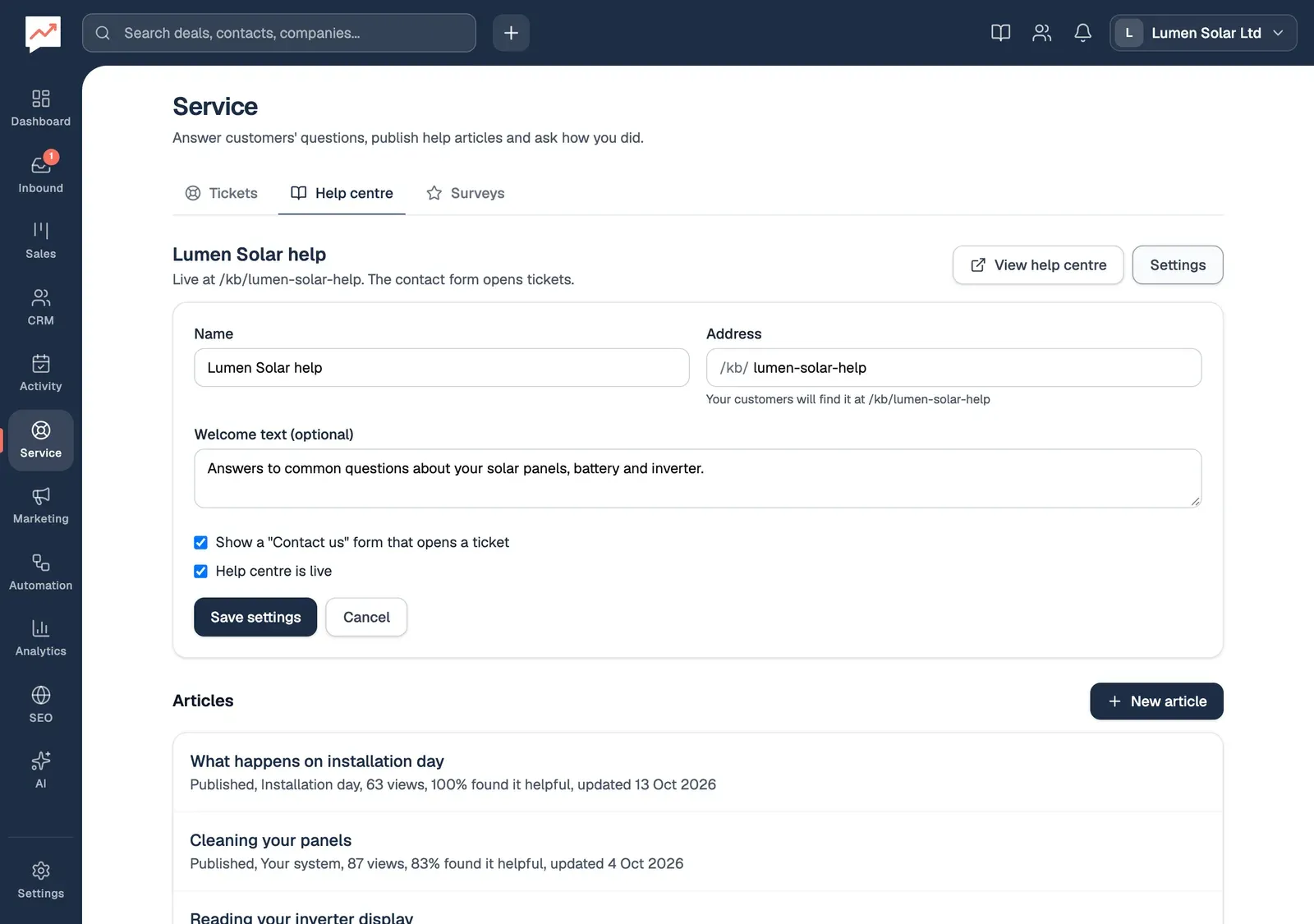
Task: Save the help centre settings
Action: coord(255,617)
